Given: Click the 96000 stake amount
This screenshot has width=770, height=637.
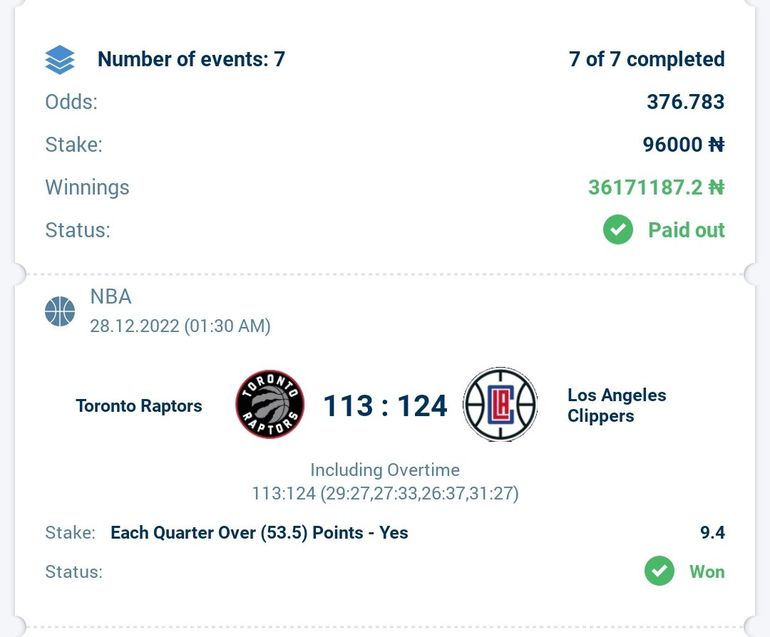Looking at the screenshot, I should coord(672,145).
